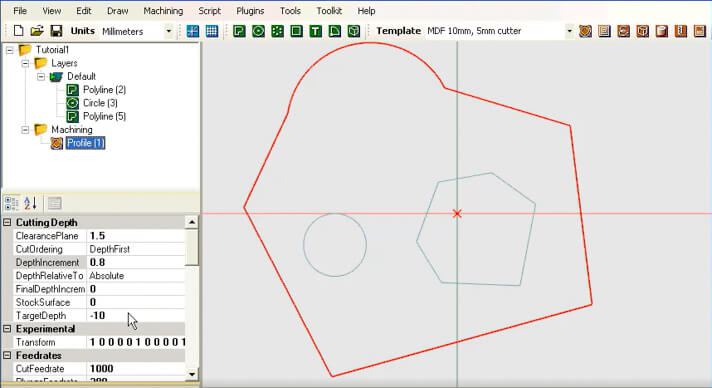Save the drawing with the floppy disk icon
Screen dimensions: 712x388
tap(56, 31)
